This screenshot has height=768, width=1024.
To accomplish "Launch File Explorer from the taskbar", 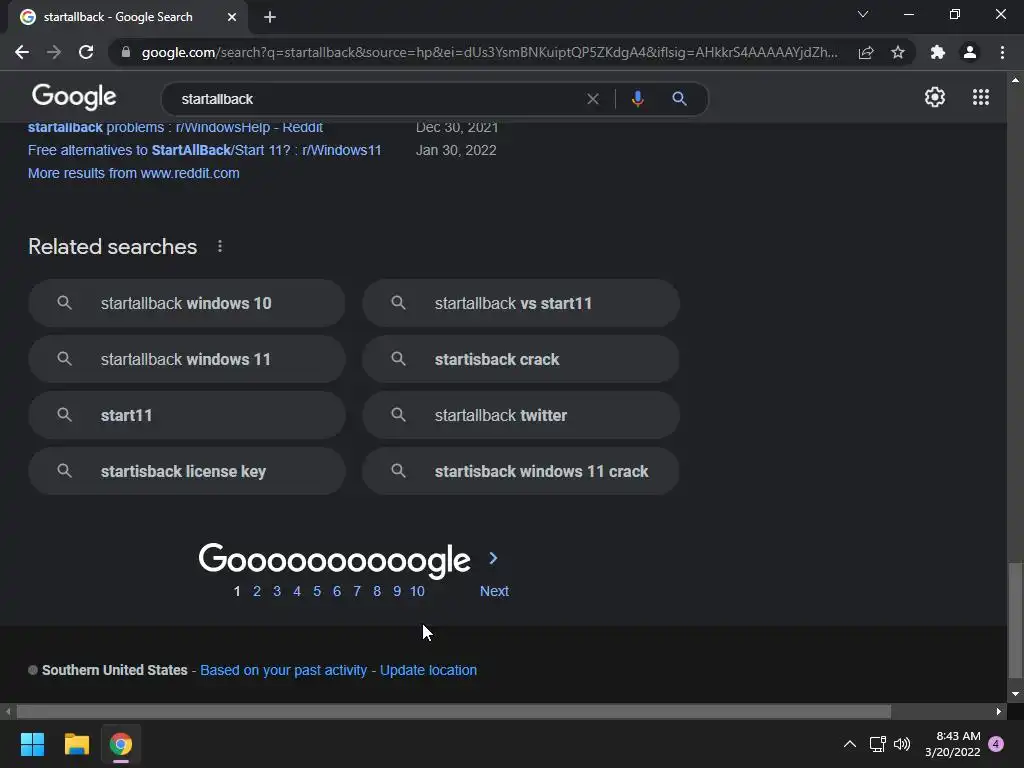I will click(76, 744).
